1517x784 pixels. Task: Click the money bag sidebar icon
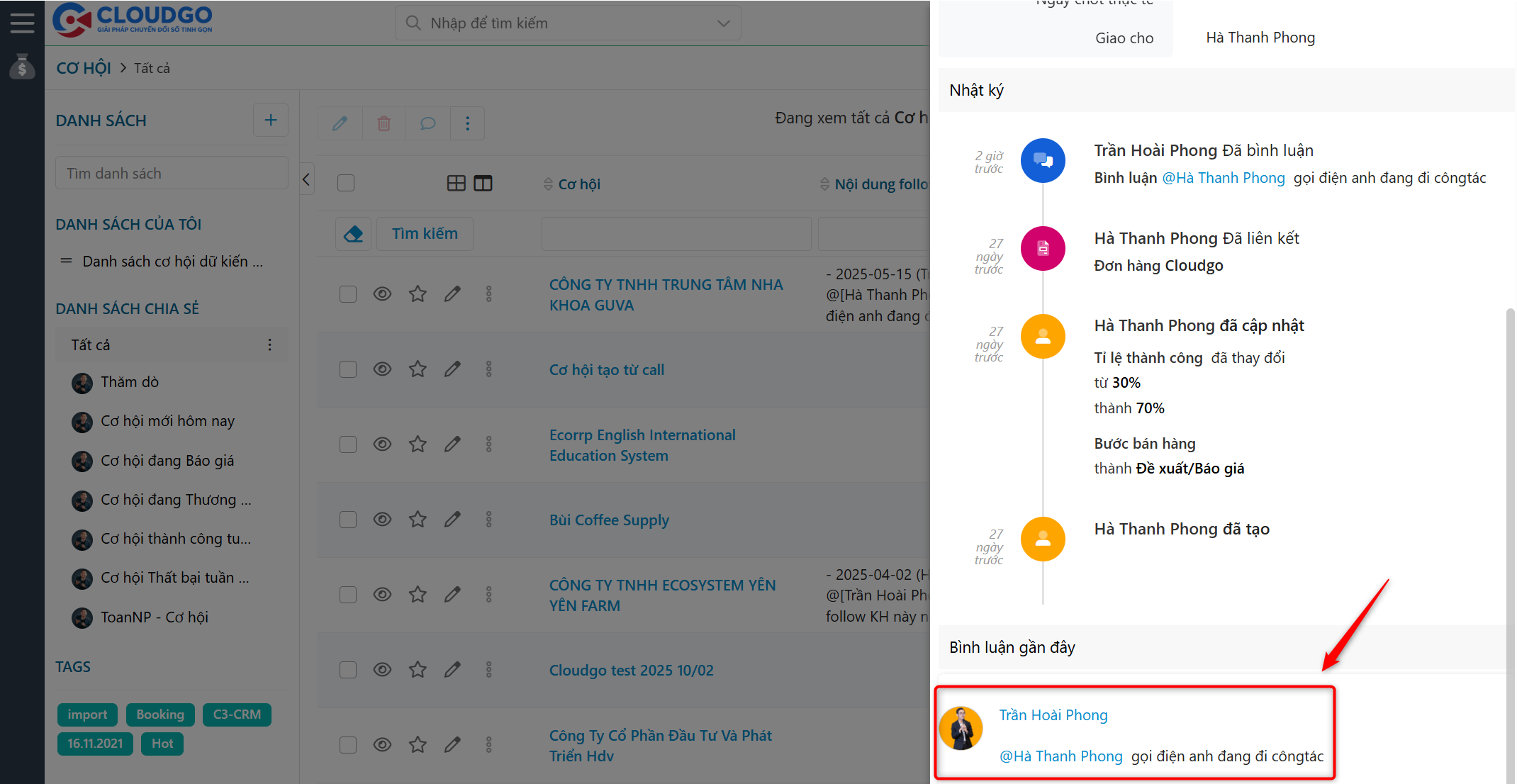[22, 67]
